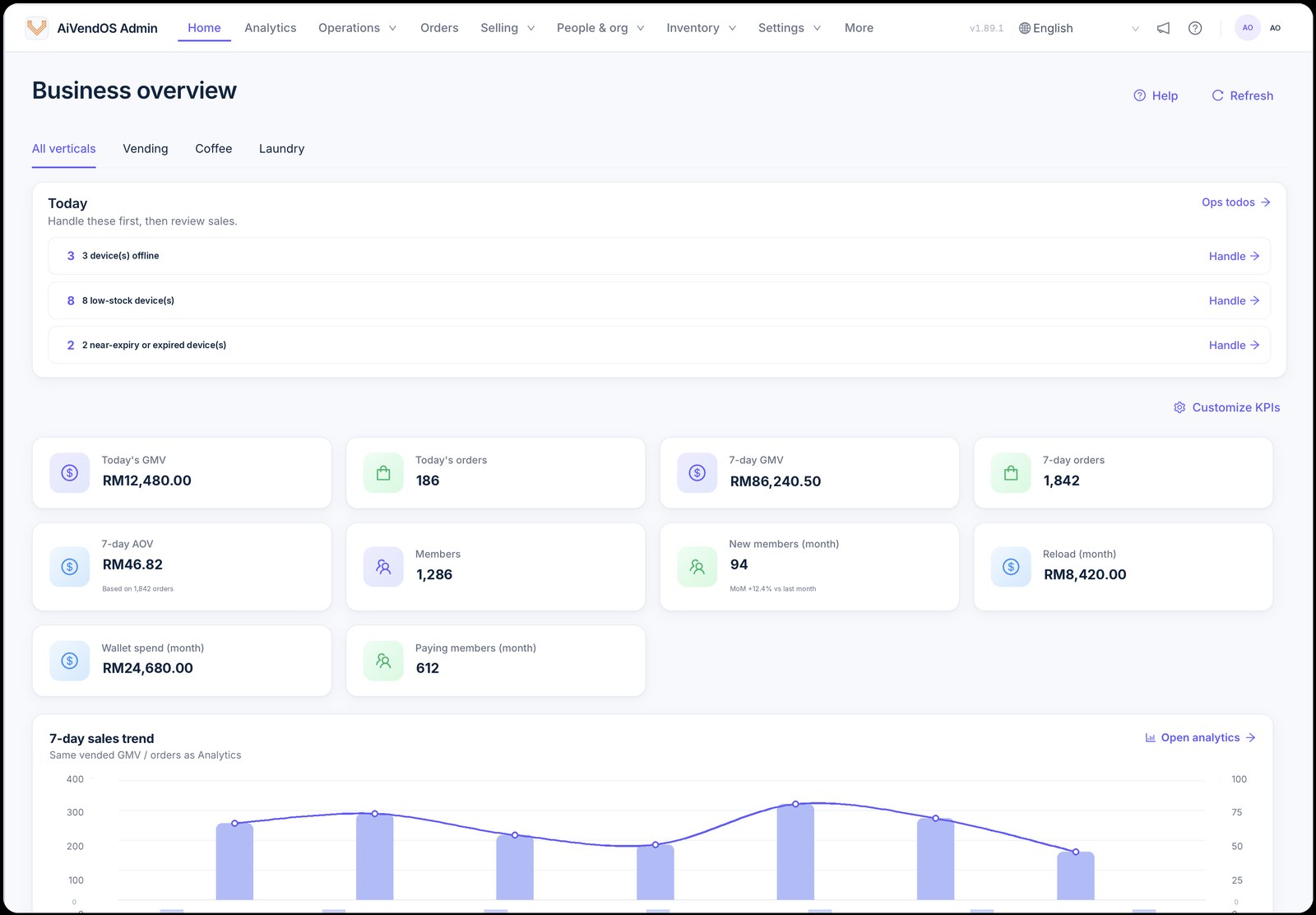This screenshot has height=915, width=1316.
Task: Open the People & org dropdown
Action: [x=600, y=28]
